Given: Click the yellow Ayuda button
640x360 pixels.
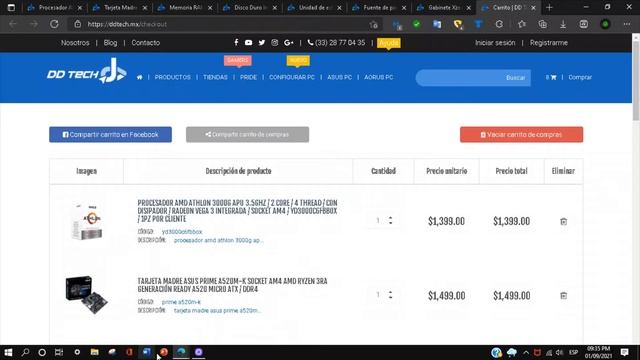Looking at the screenshot, I should pos(389,43).
